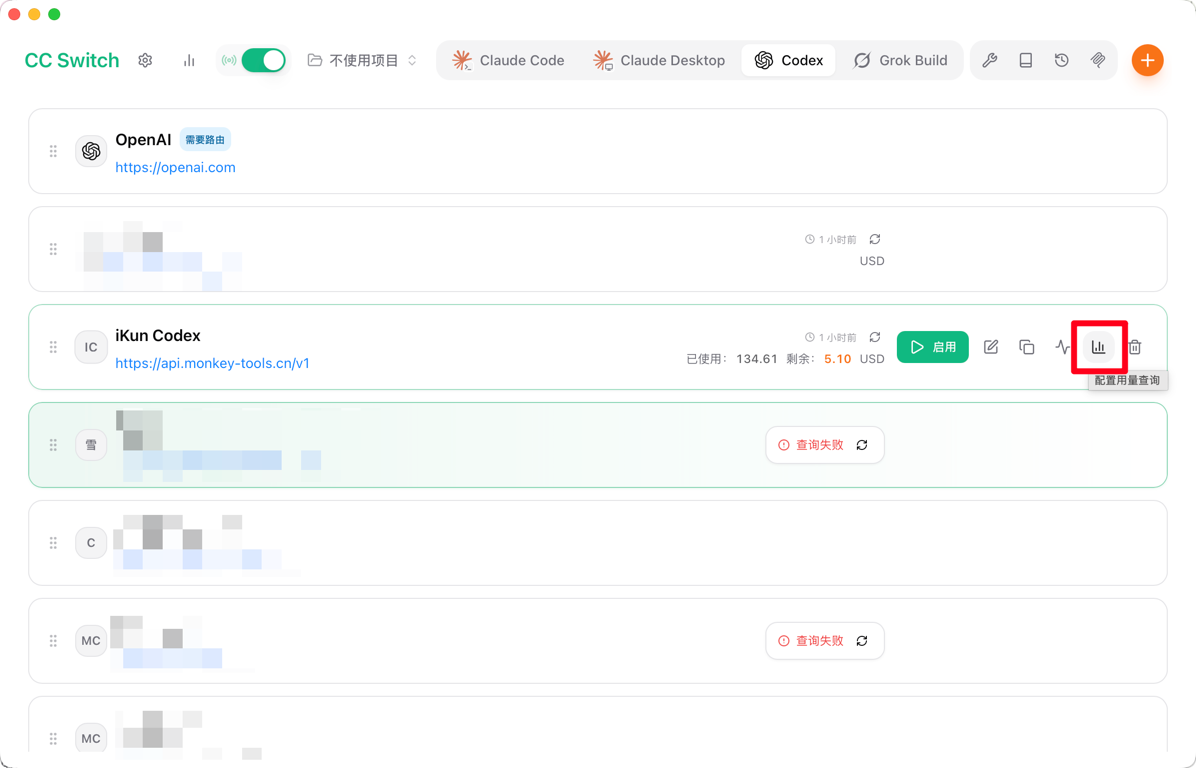Delete the iKun Codex provider
Viewport: 1196px width, 768px height.
[x=1135, y=347]
